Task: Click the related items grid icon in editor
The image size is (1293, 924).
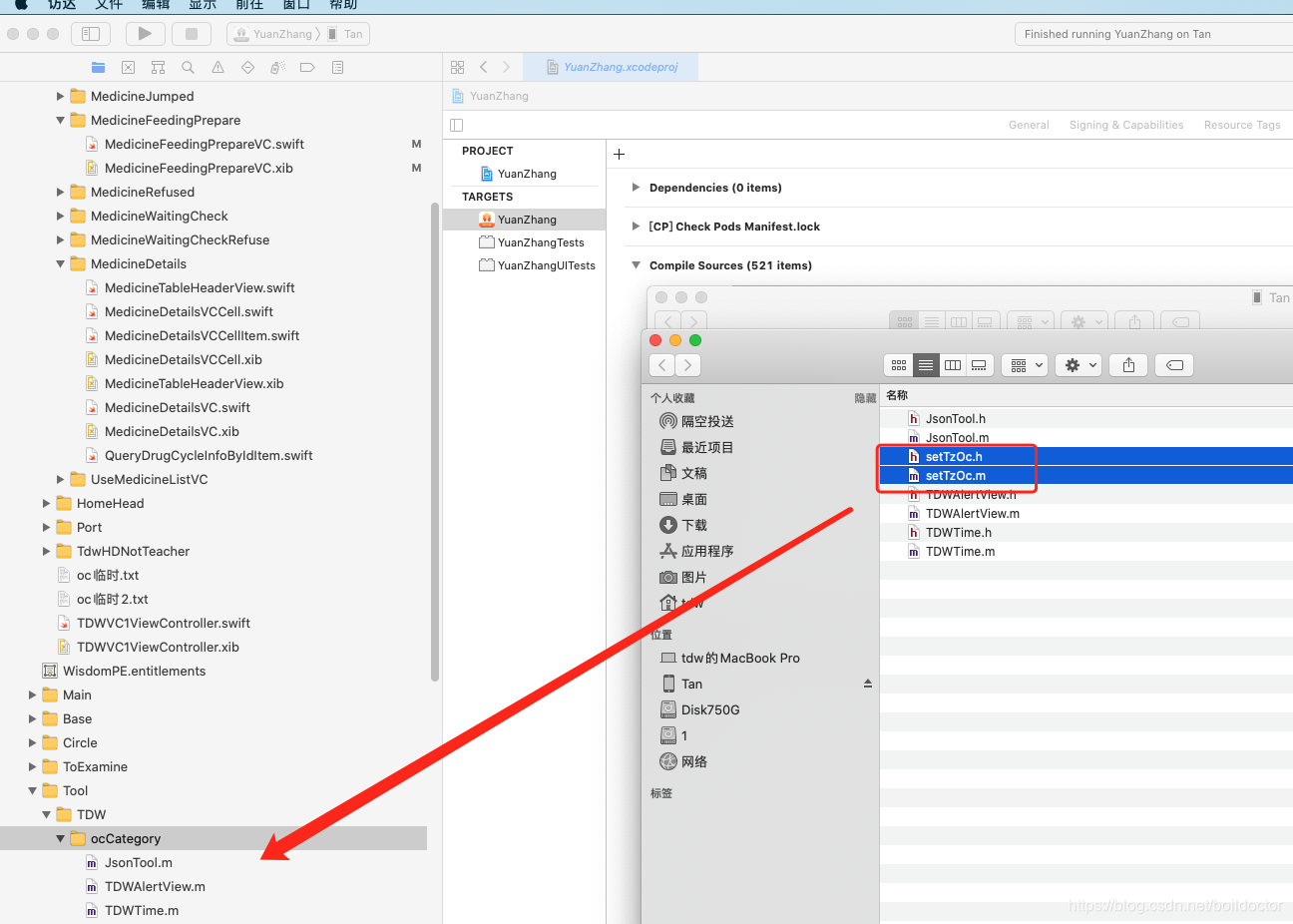Action: coord(457,67)
